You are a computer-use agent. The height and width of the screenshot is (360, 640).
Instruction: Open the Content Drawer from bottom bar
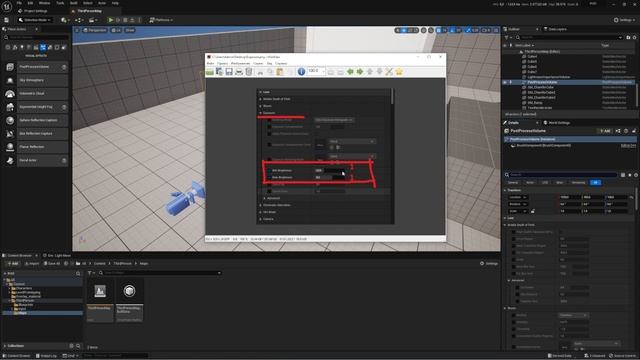click(17, 356)
